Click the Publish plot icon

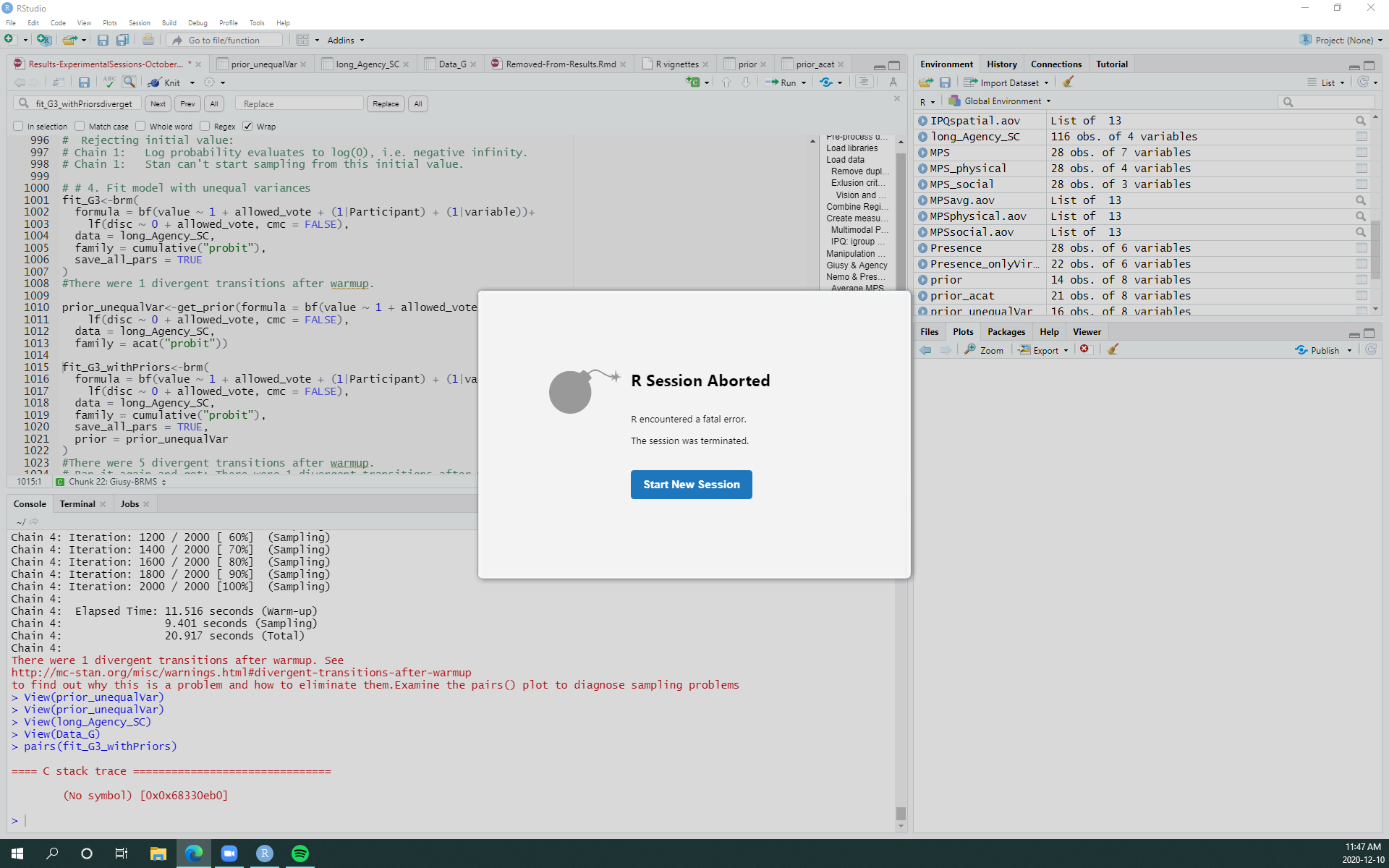pos(1301,350)
